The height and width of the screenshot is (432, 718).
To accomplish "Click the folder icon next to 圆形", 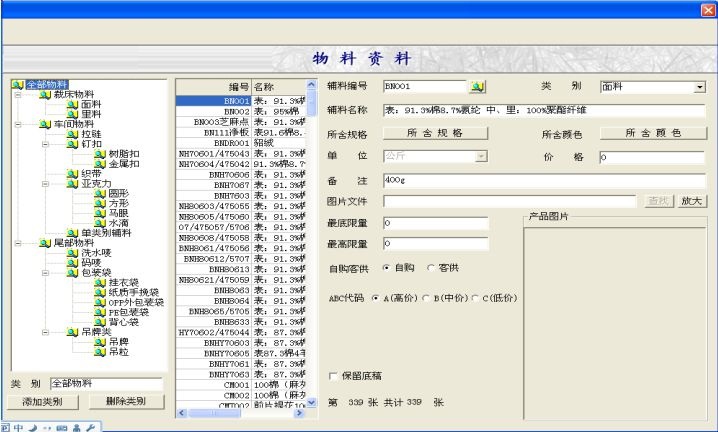I will click(100, 193).
